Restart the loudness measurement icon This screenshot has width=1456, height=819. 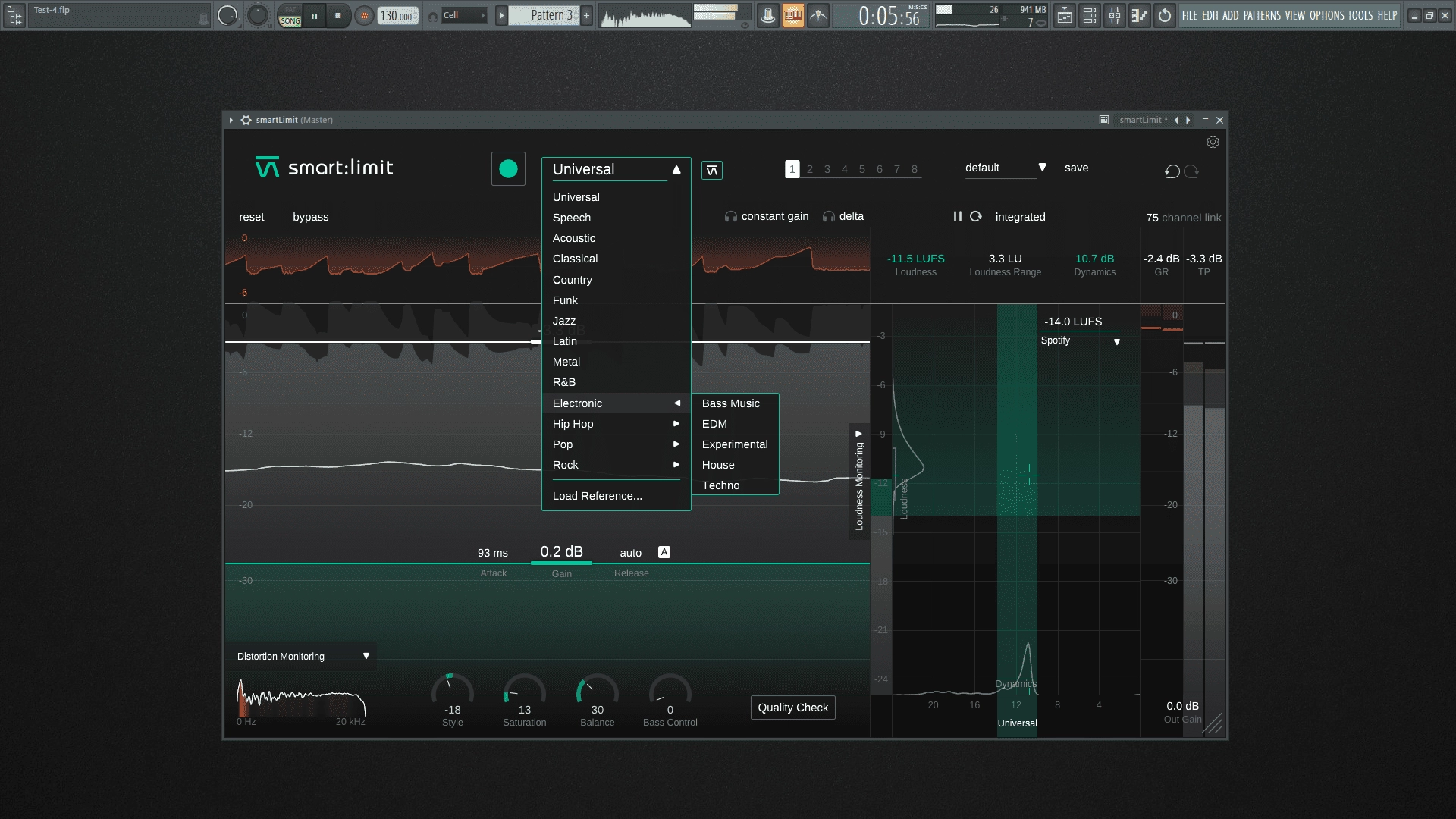[976, 216]
